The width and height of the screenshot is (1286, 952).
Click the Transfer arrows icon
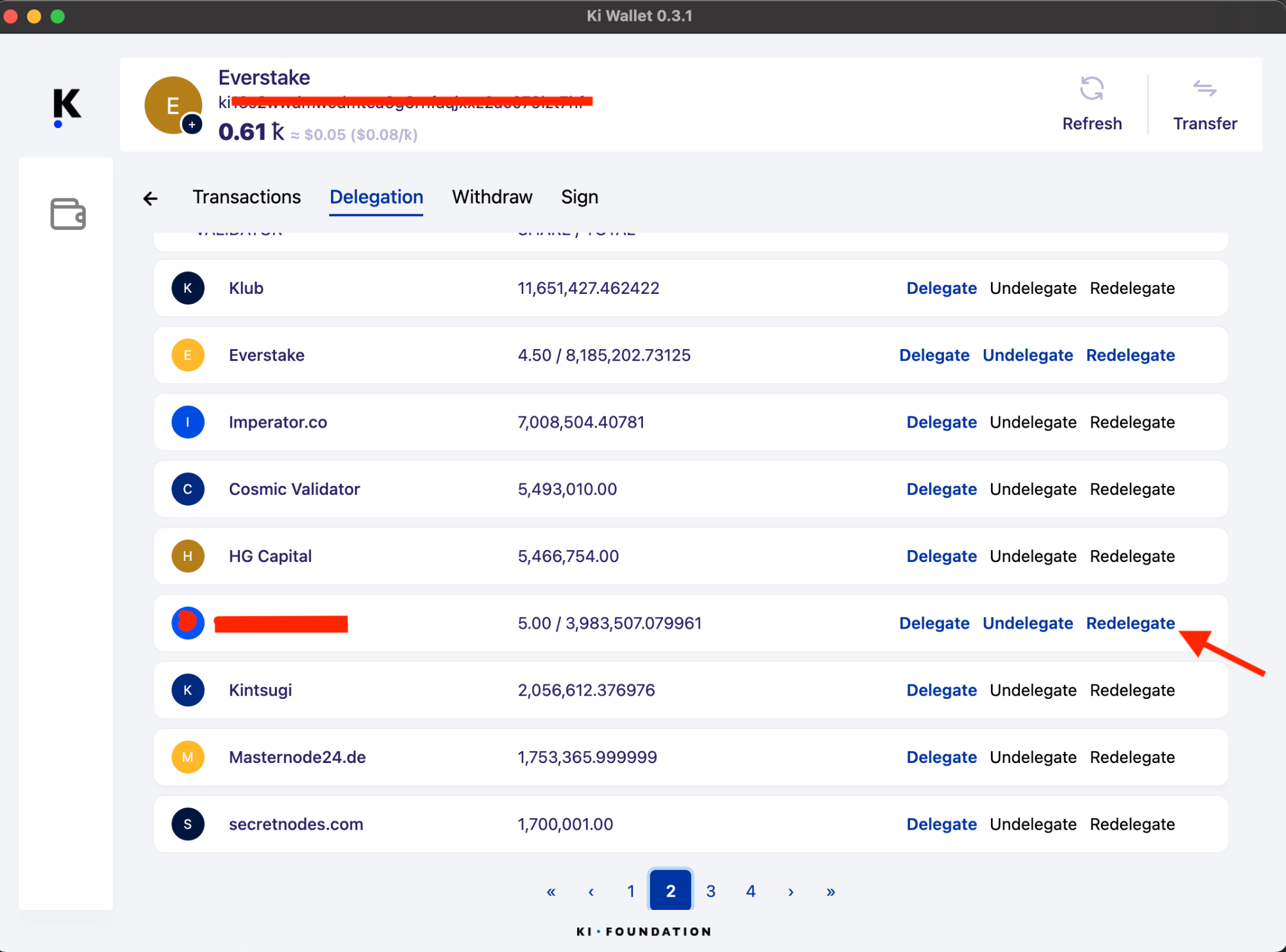coord(1204,89)
